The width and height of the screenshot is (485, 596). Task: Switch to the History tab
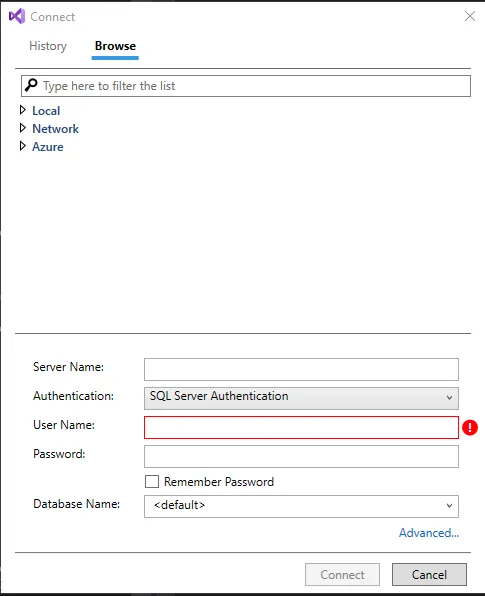48,46
